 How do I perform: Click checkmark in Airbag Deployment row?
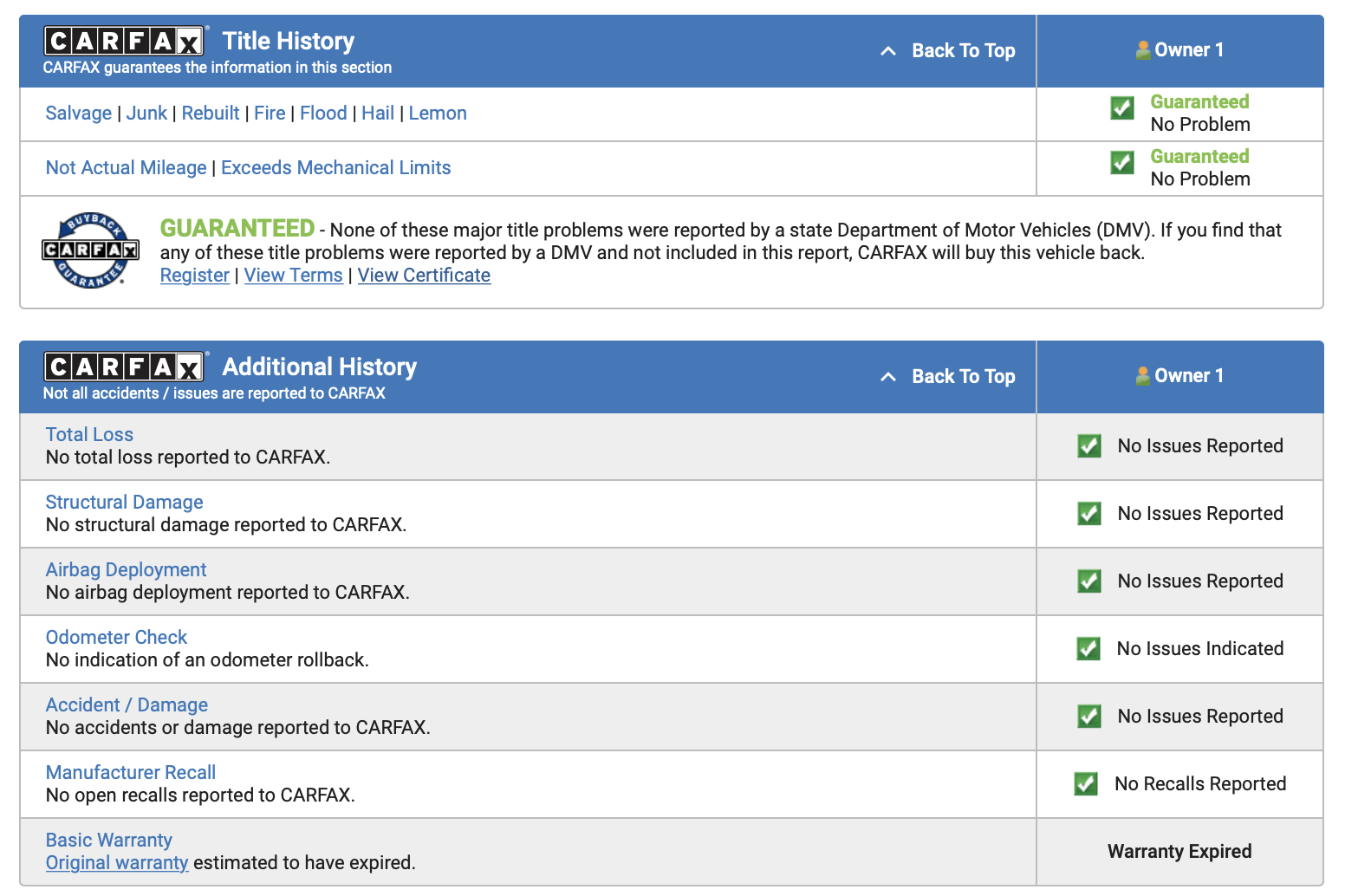click(1089, 581)
